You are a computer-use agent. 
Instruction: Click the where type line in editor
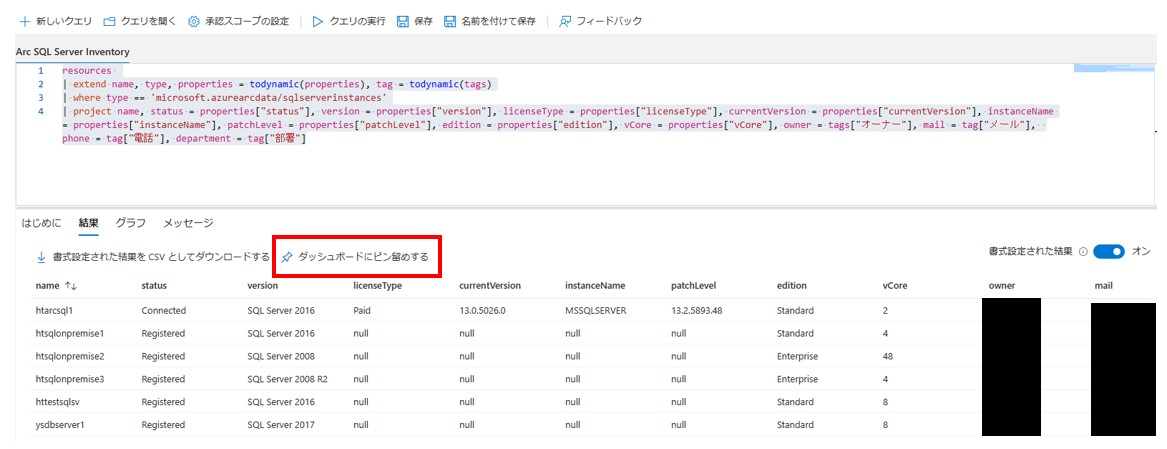227,98
